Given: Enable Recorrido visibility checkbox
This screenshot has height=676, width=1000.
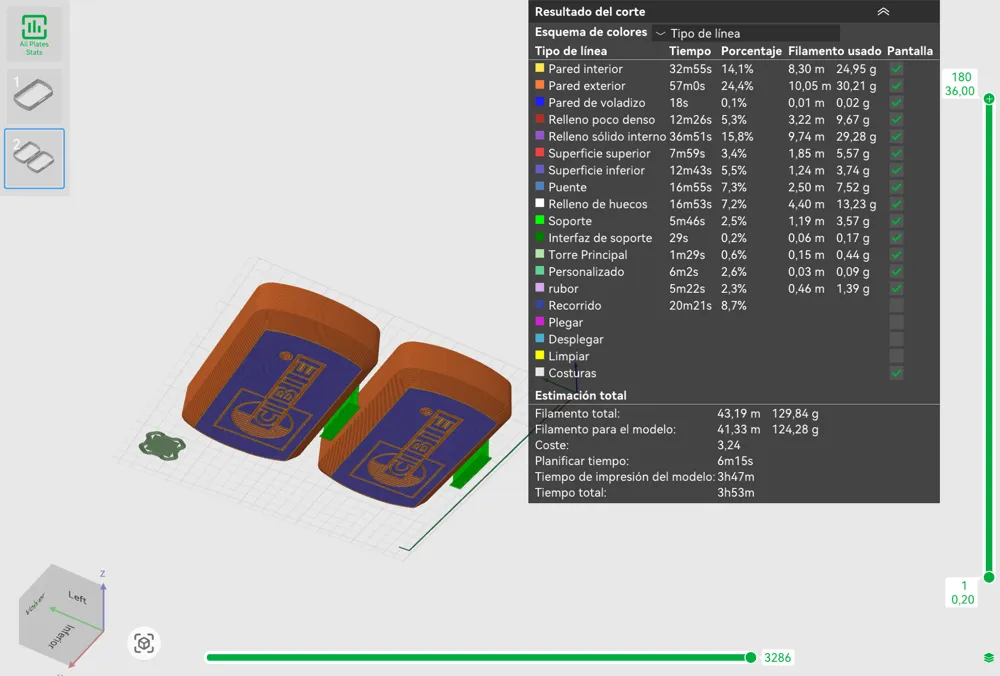Looking at the screenshot, I should pyautogui.click(x=897, y=305).
